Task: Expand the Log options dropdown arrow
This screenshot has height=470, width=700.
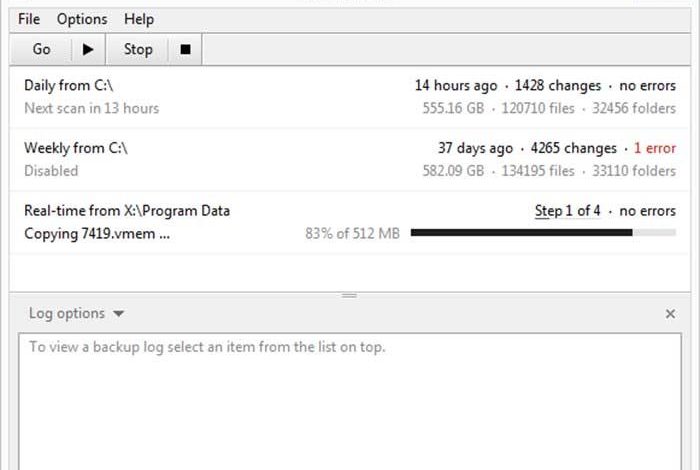Action: click(118, 314)
